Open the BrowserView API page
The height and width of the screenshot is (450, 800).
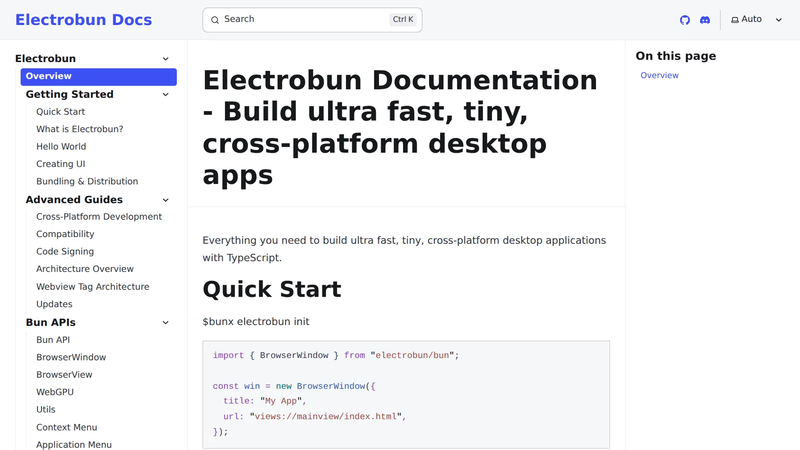(64, 374)
